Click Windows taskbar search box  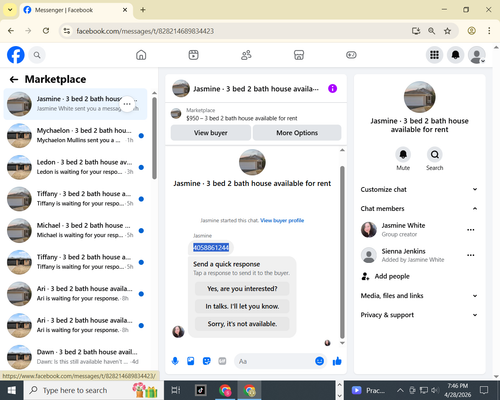93,390
